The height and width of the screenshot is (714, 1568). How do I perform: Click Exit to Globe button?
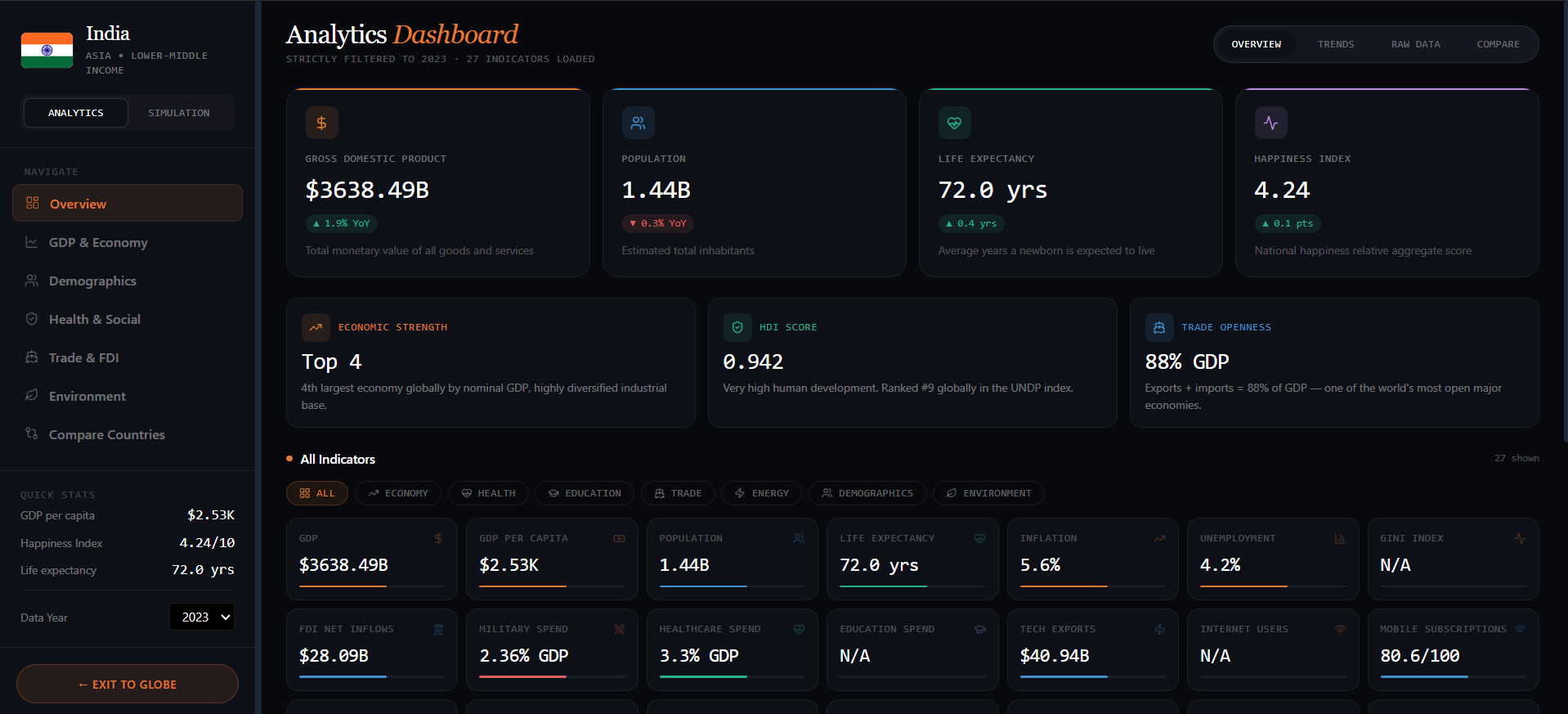(128, 684)
